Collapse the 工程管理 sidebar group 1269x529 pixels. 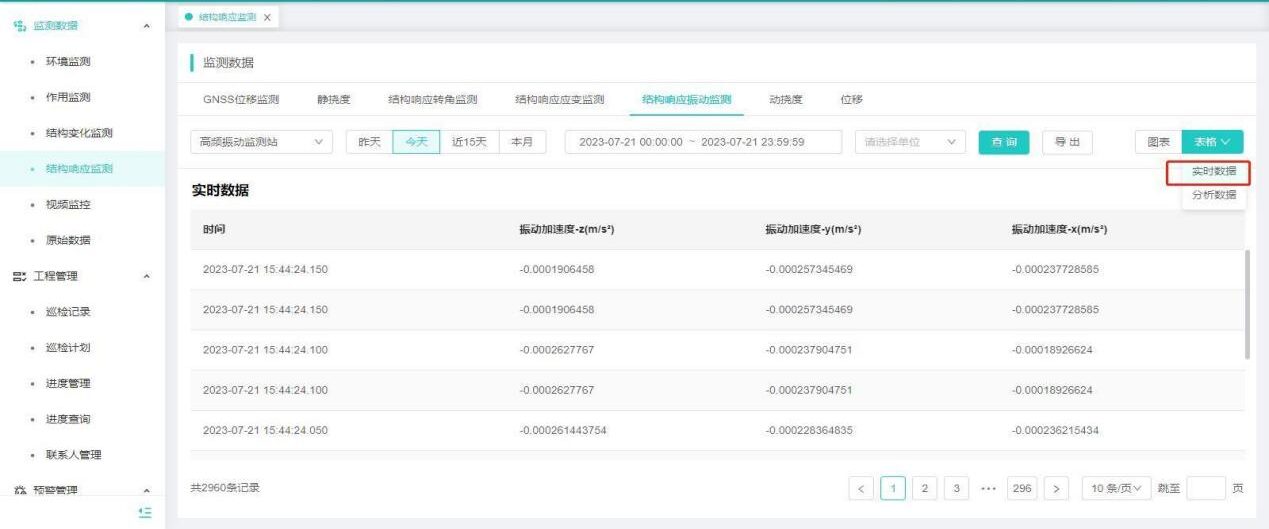point(148,276)
